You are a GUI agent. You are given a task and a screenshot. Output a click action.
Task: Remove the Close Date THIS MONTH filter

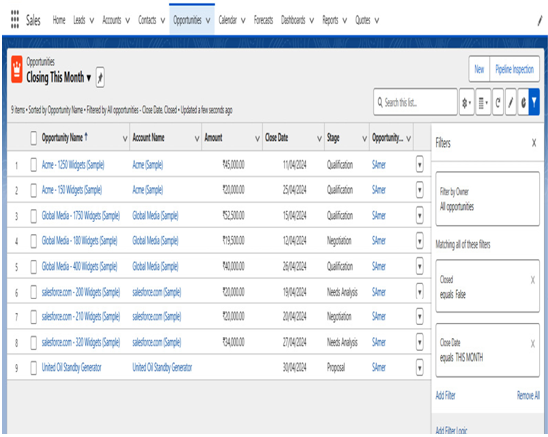[x=533, y=344]
